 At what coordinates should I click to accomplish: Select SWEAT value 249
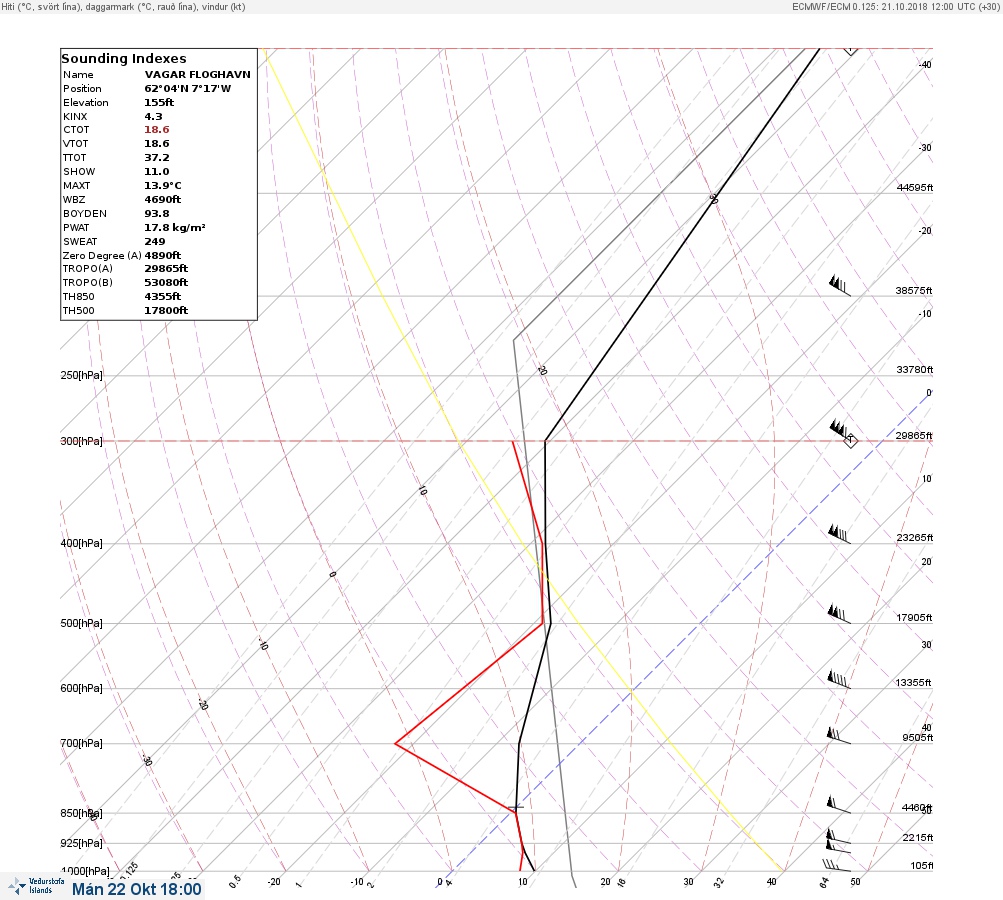(154, 241)
